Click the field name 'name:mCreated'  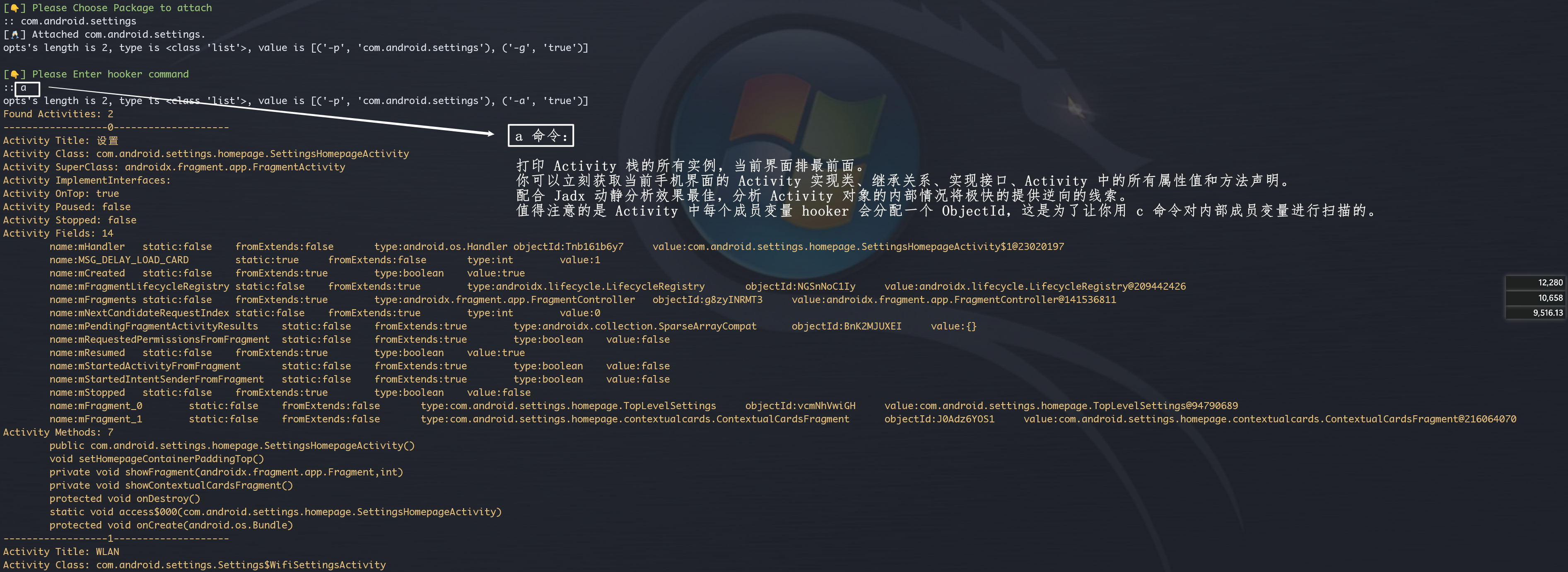click(87, 274)
